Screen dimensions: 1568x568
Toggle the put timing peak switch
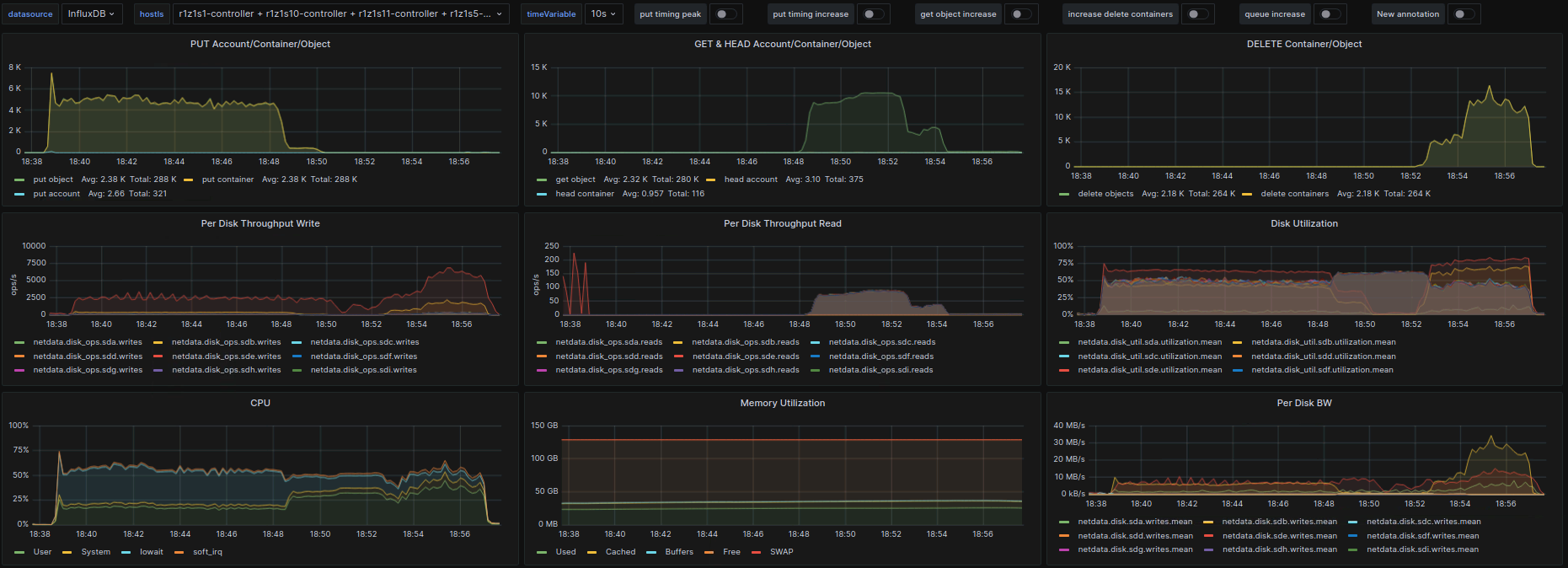tap(725, 14)
